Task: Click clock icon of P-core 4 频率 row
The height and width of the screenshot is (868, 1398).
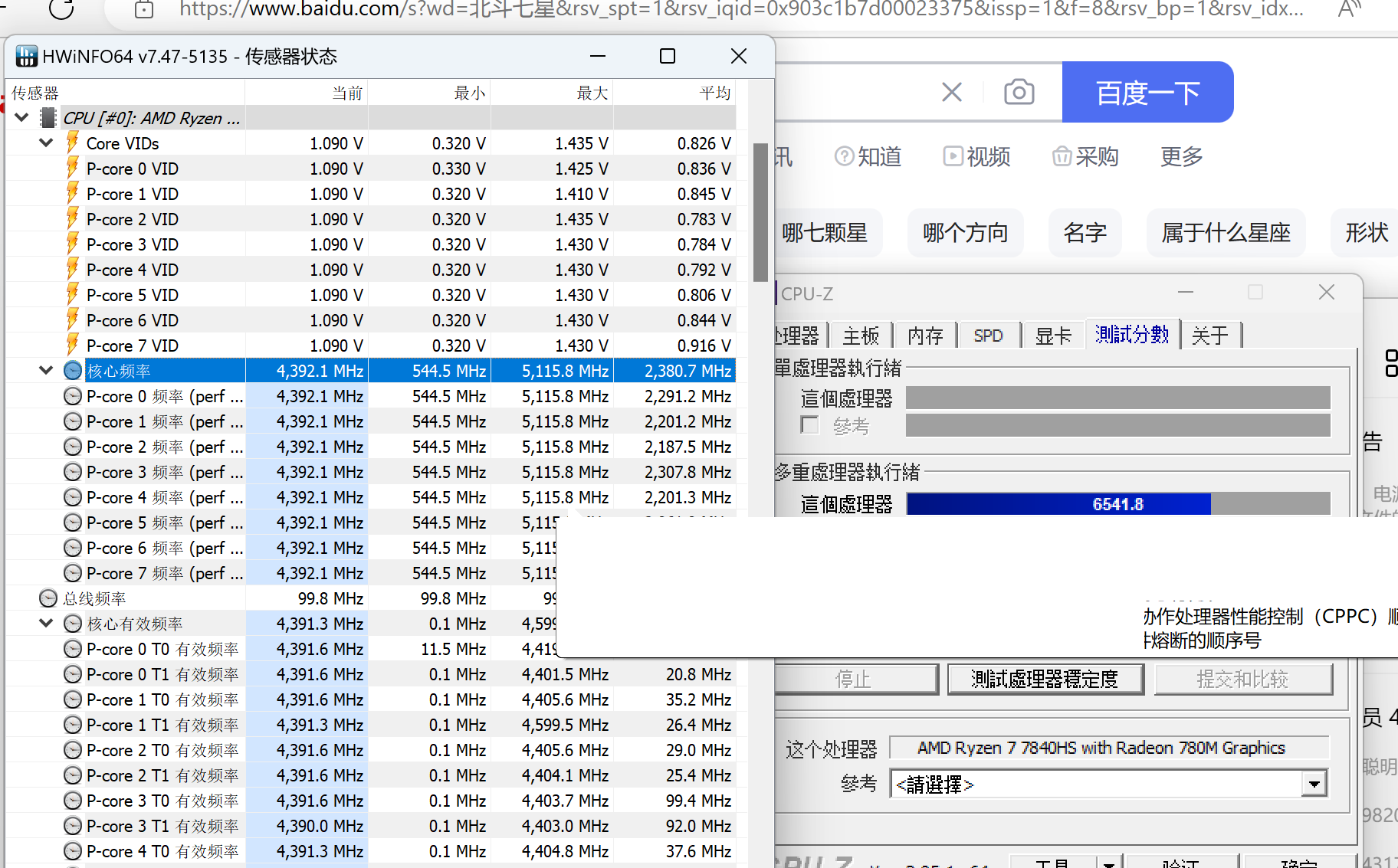Action: [73, 497]
